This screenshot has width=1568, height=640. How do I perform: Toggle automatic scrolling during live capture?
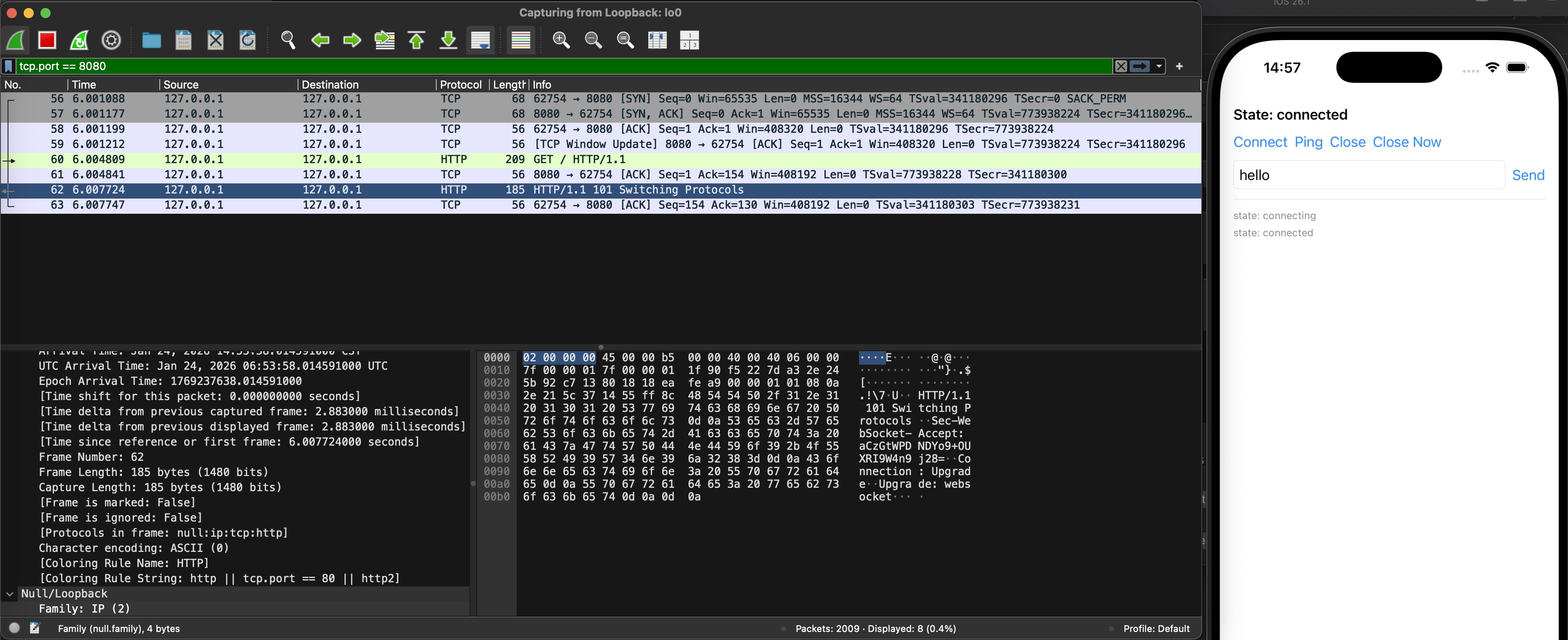pos(480,40)
